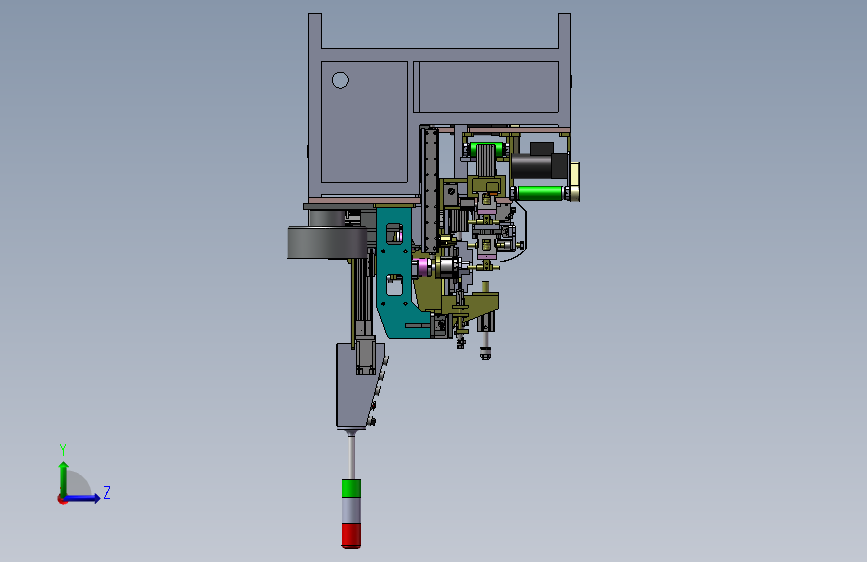
Task: Select the red segment of the signal tower light
Action: pyautogui.click(x=351, y=535)
